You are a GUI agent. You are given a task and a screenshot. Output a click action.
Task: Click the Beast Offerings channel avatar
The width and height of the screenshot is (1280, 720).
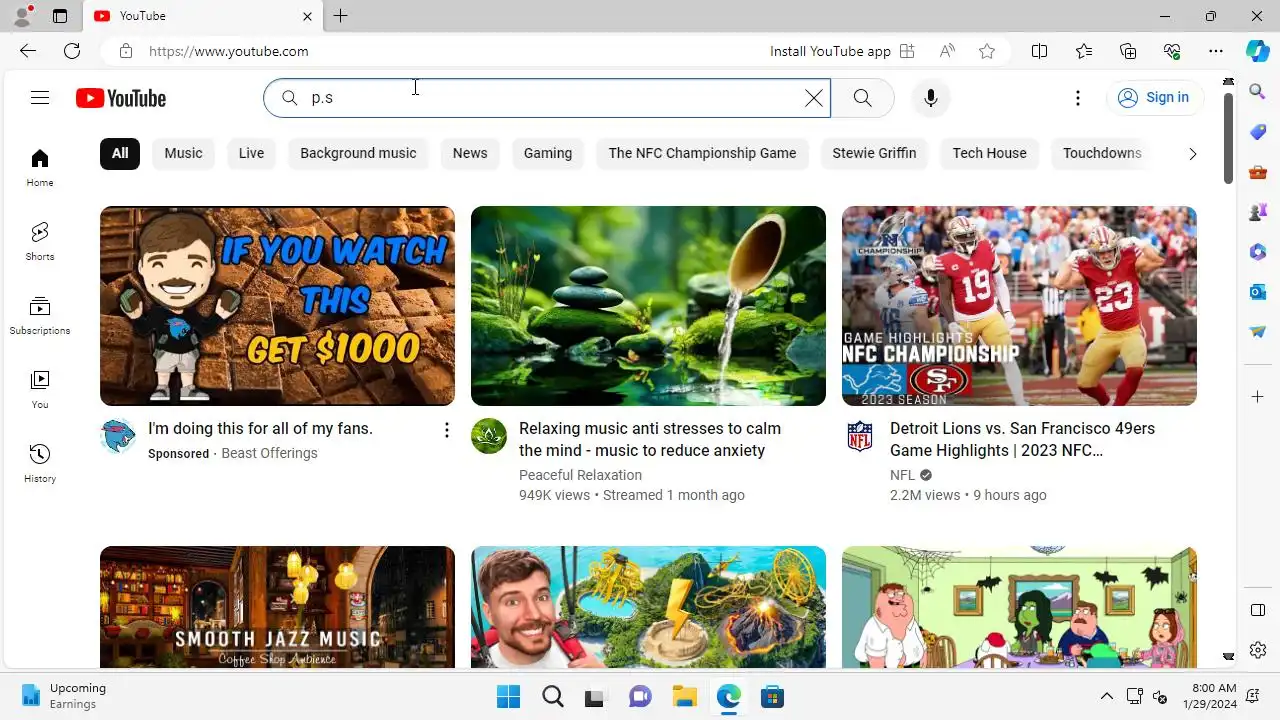118,437
